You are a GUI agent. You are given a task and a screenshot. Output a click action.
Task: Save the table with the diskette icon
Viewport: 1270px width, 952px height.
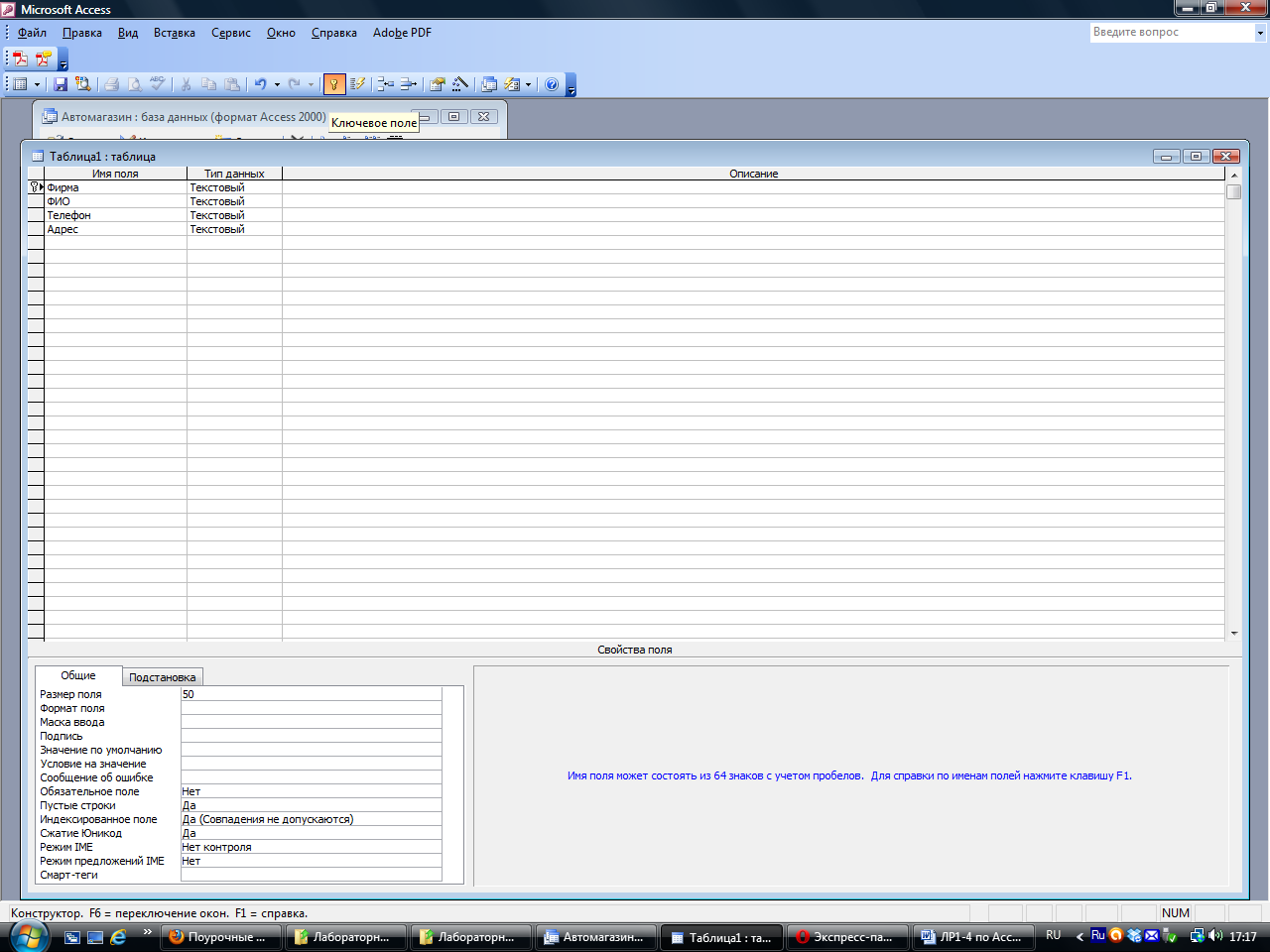pos(61,84)
